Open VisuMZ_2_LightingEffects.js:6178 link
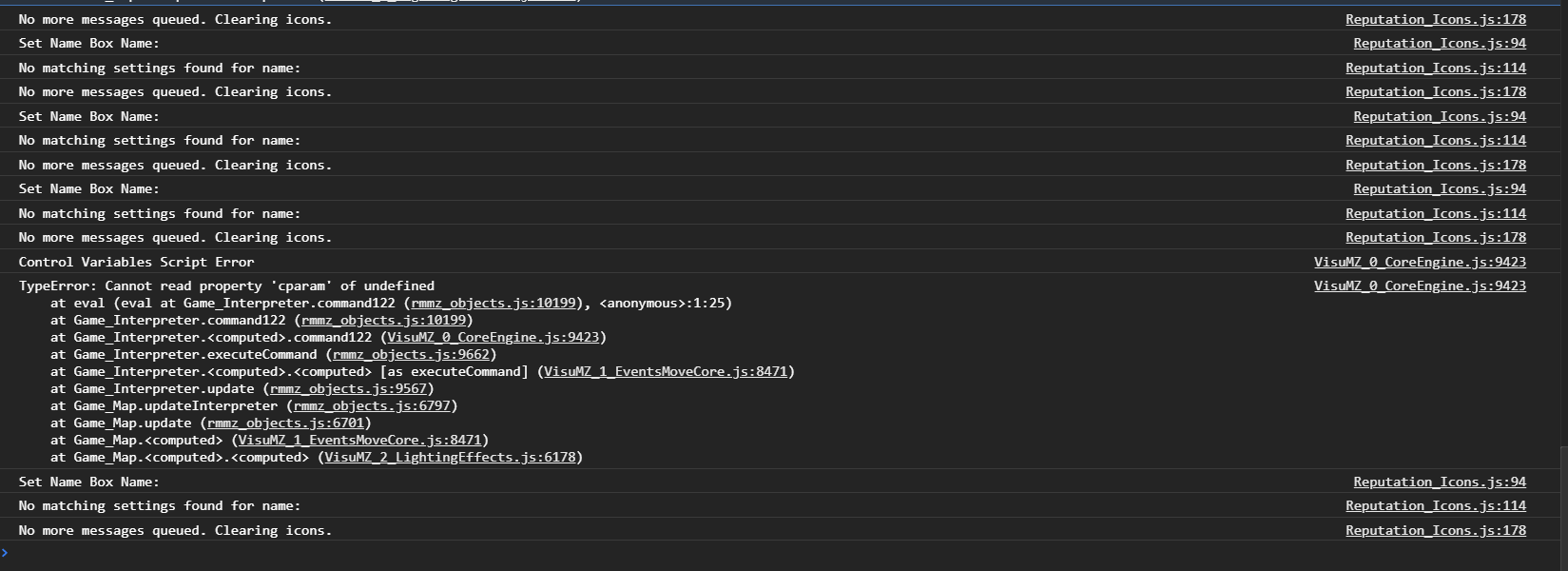1568x571 pixels. (x=450, y=457)
